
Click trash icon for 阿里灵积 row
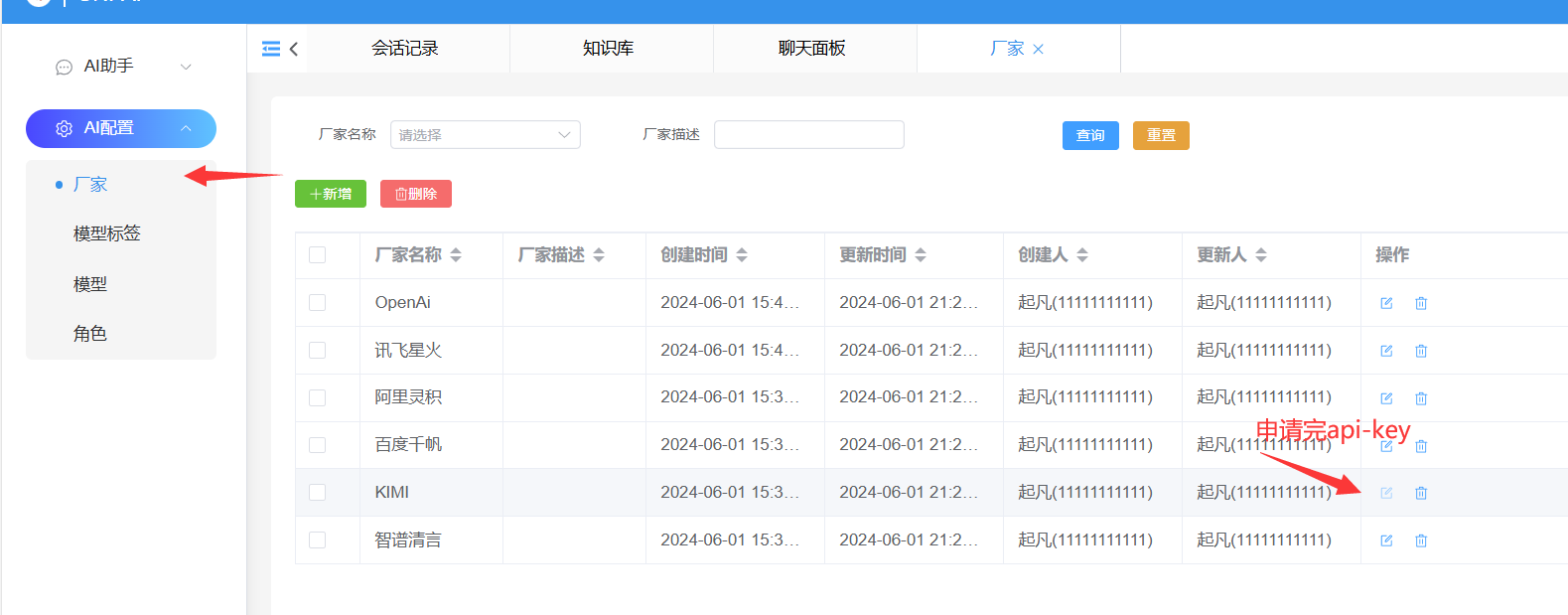1421,398
